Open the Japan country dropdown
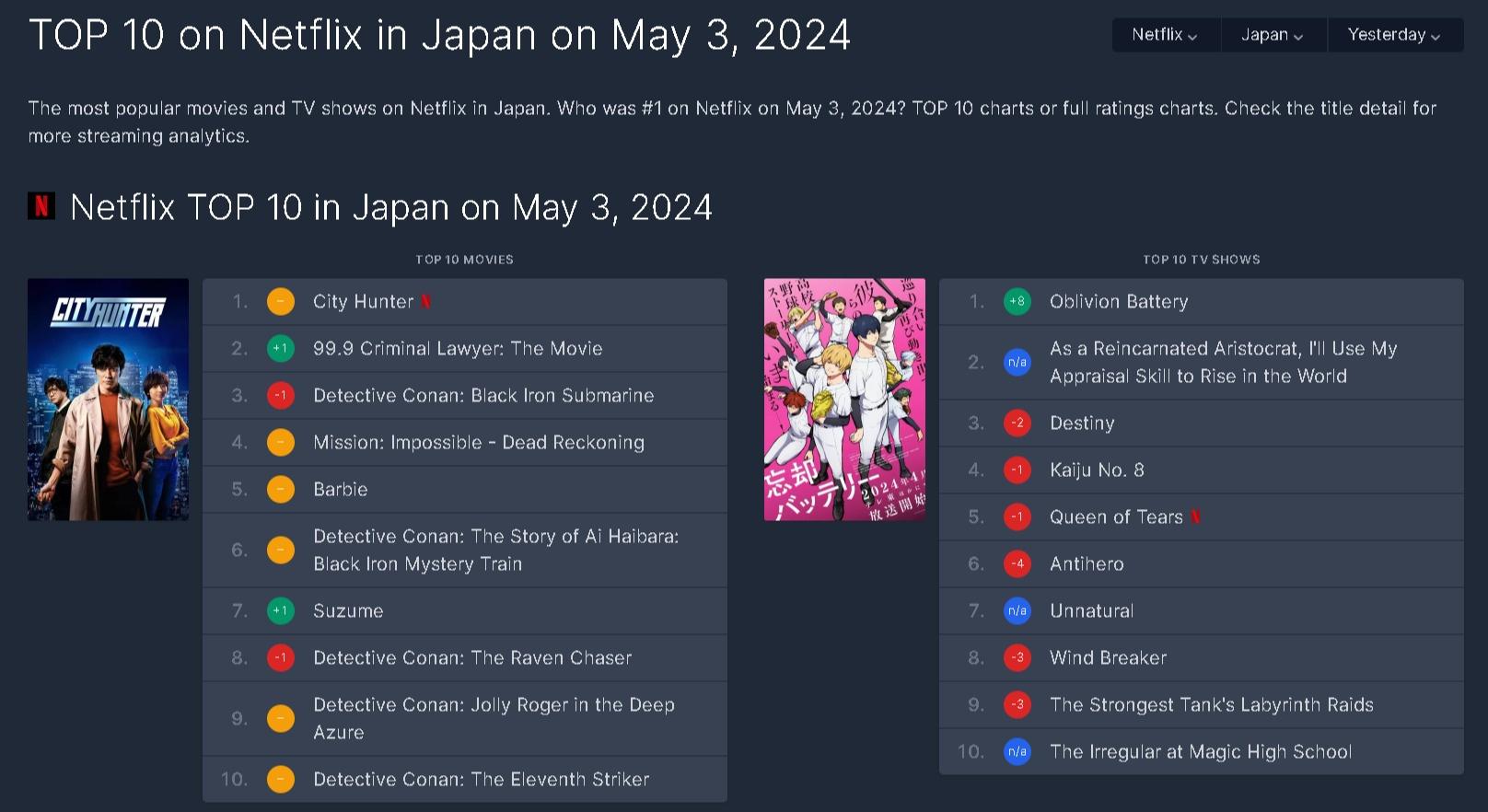The width and height of the screenshot is (1488, 812). 1273,35
